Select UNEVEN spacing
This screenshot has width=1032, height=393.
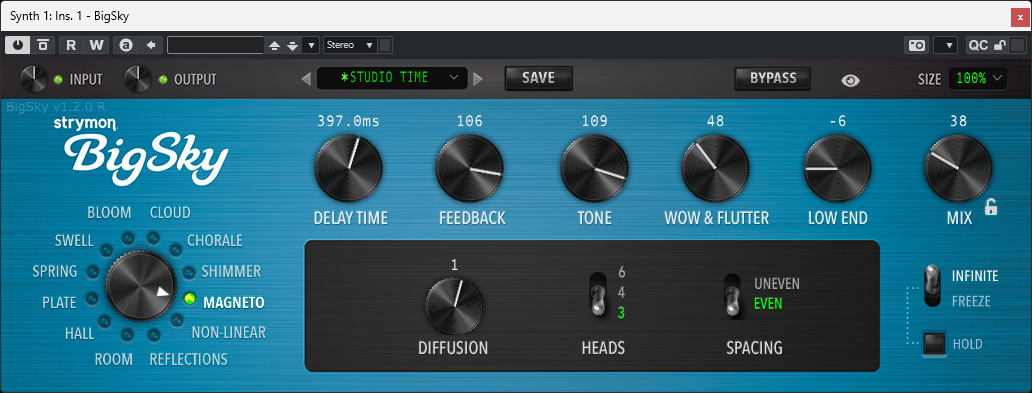tap(777, 284)
